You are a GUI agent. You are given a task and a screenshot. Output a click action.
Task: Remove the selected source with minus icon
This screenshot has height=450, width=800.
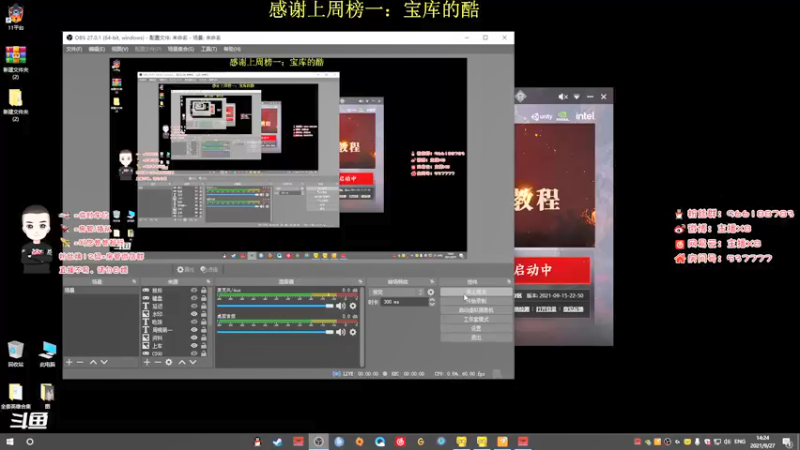[158, 362]
